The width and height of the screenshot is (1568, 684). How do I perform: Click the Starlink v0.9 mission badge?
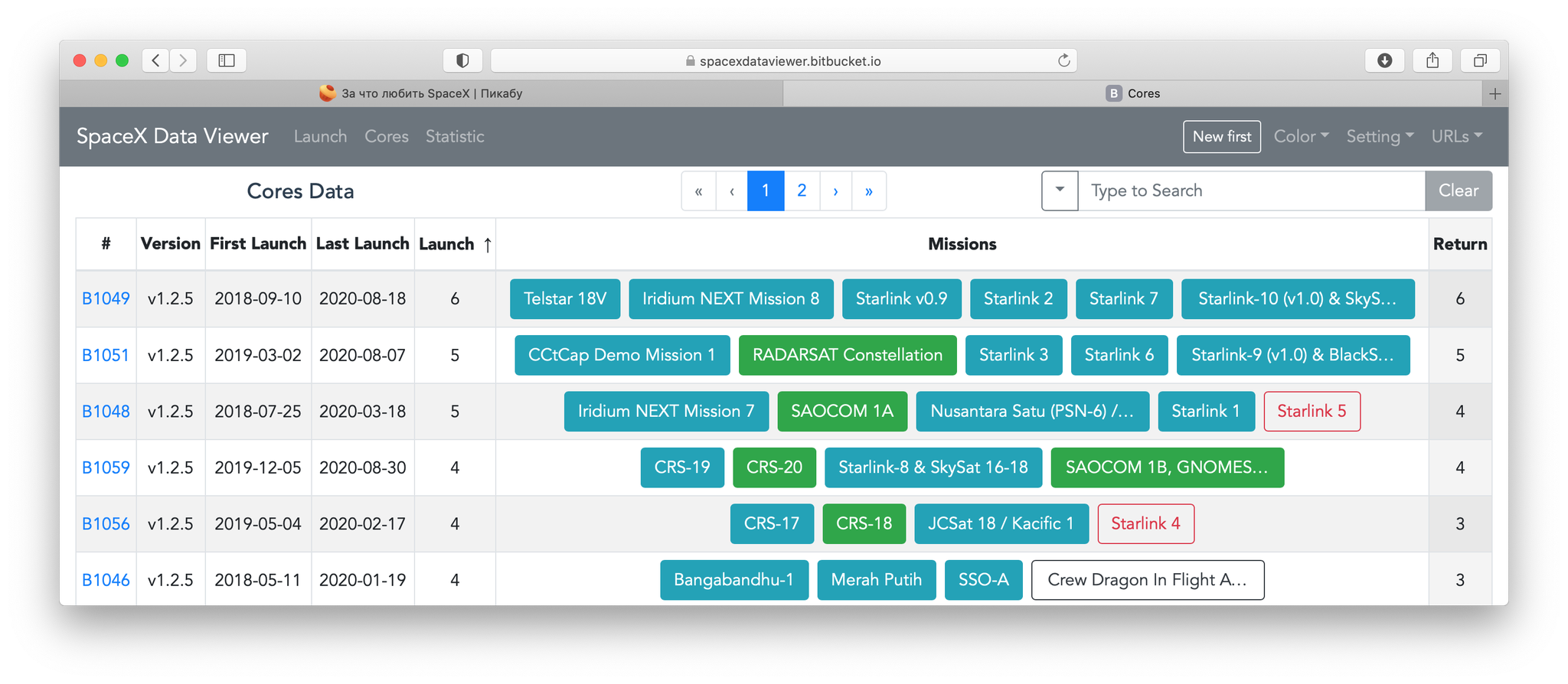pos(902,298)
